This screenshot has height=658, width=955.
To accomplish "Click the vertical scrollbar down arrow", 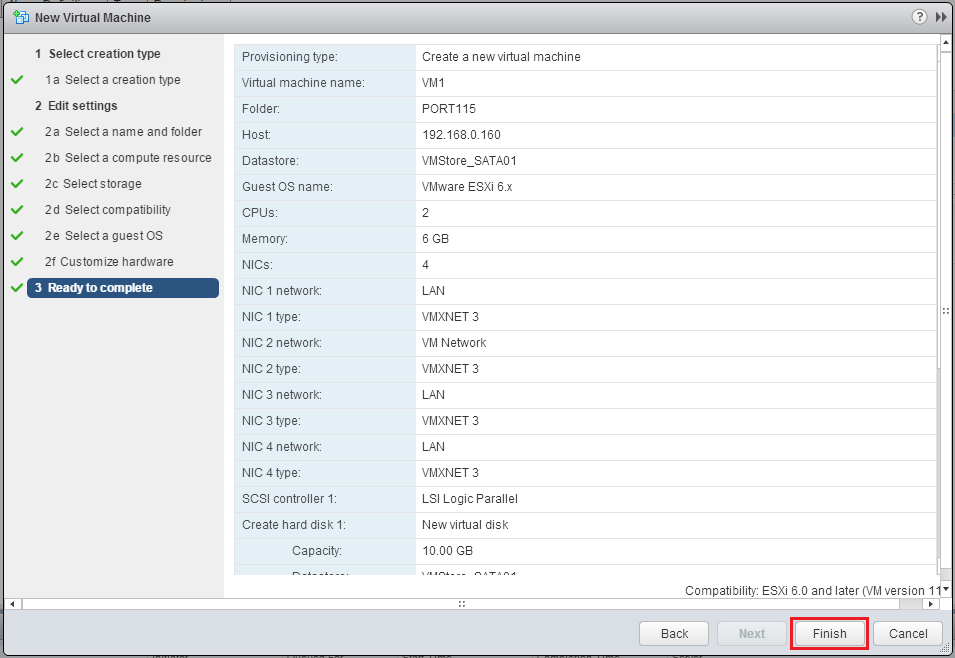I will (946, 589).
